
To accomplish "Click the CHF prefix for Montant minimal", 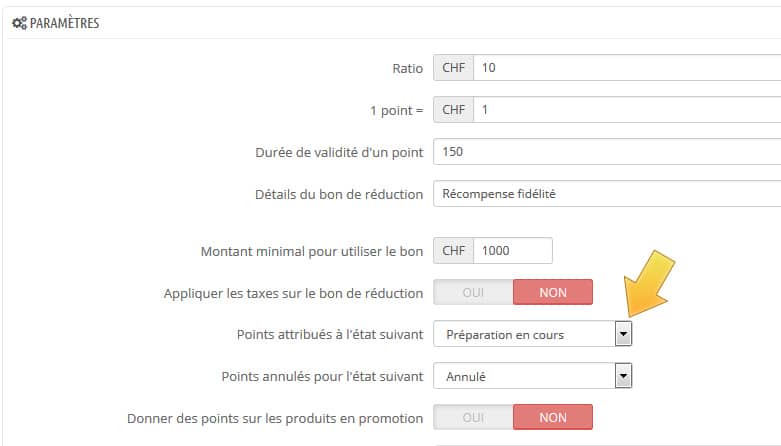I will pos(453,251).
